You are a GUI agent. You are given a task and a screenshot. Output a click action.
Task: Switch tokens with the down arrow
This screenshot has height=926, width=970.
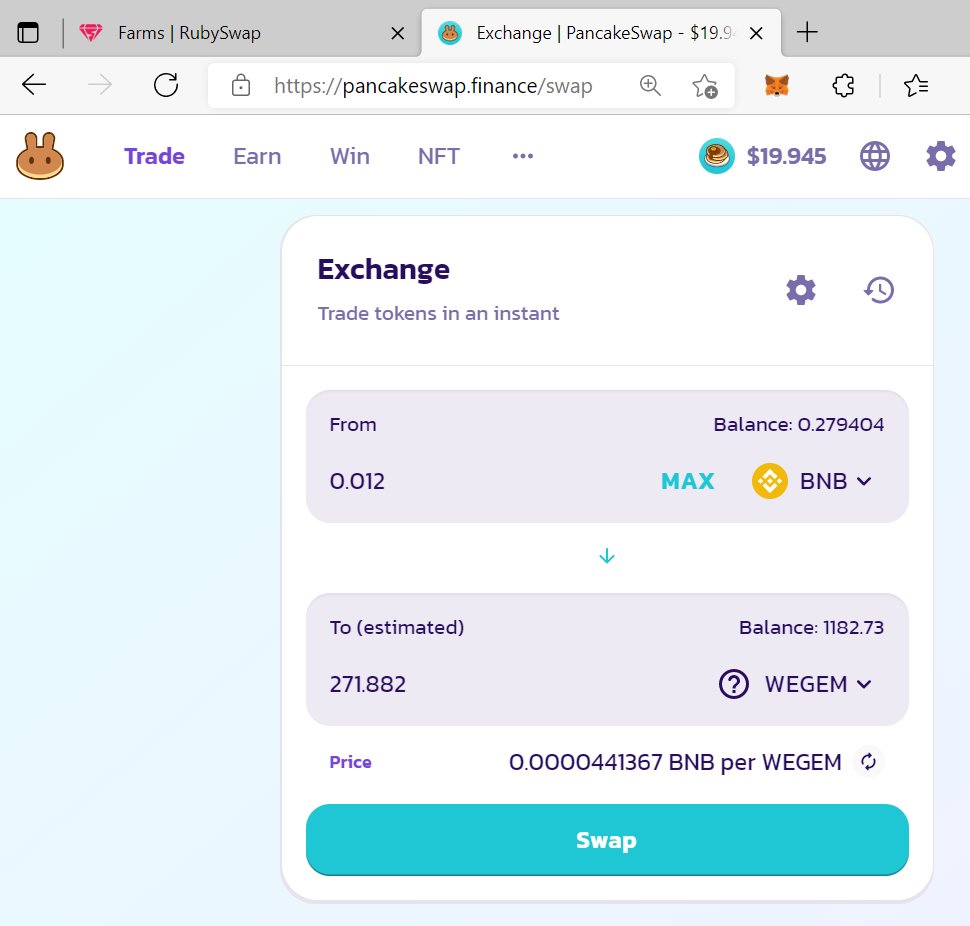tap(607, 556)
